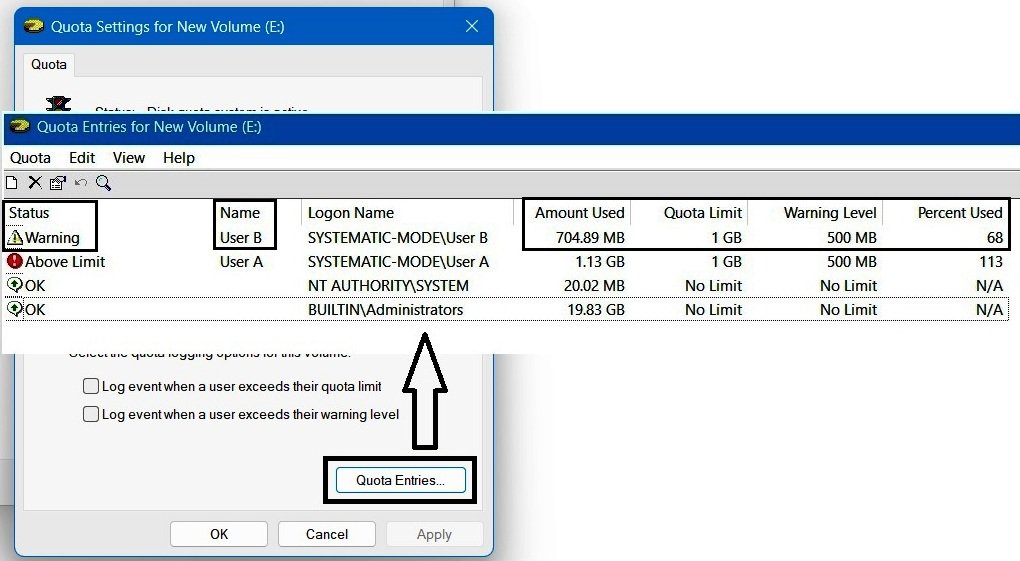The width and height of the screenshot is (1020, 561).
Task: Click the 1.13 GB amount used value
Action: point(600,262)
